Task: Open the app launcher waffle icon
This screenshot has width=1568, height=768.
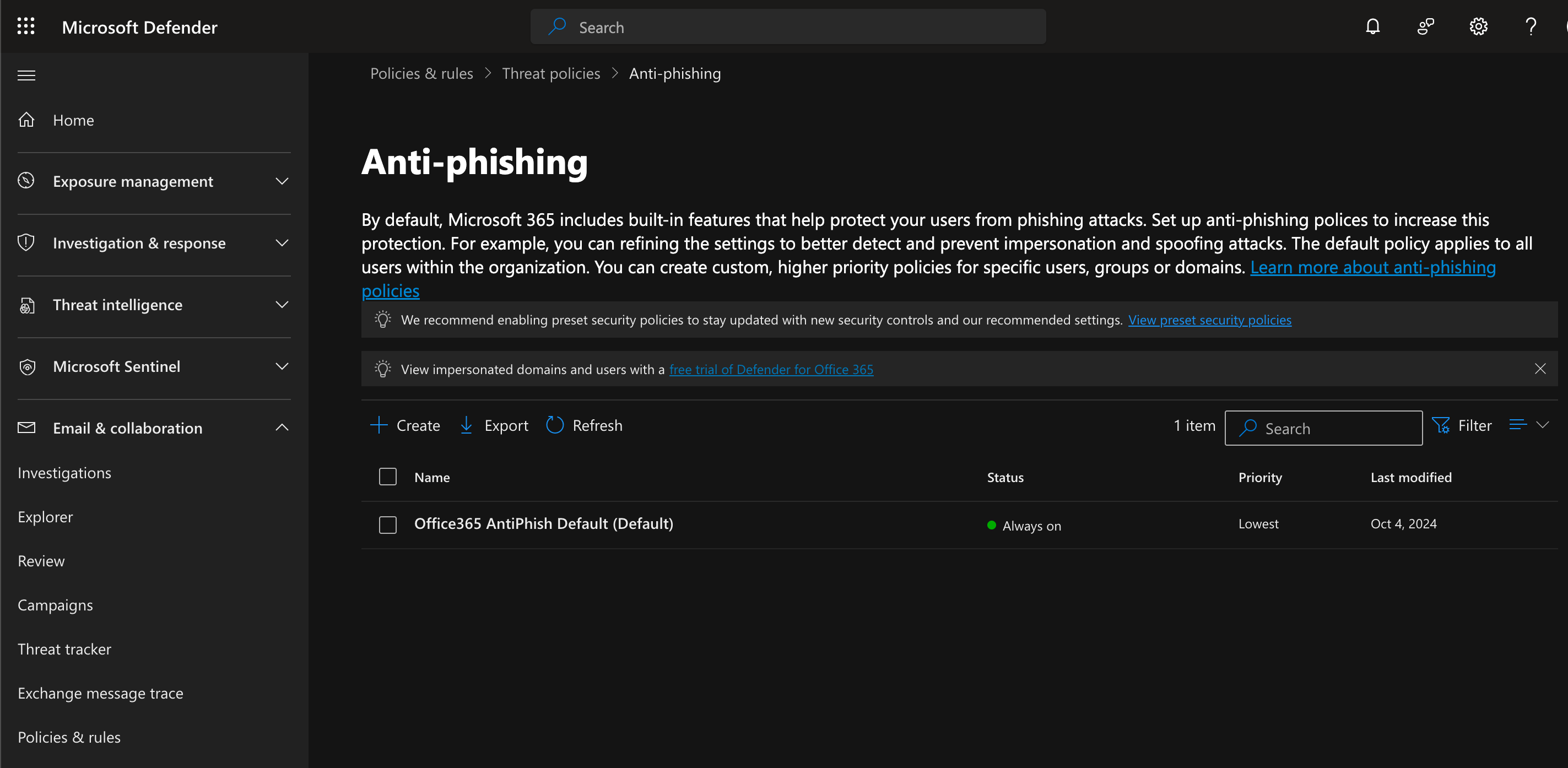Action: click(25, 27)
